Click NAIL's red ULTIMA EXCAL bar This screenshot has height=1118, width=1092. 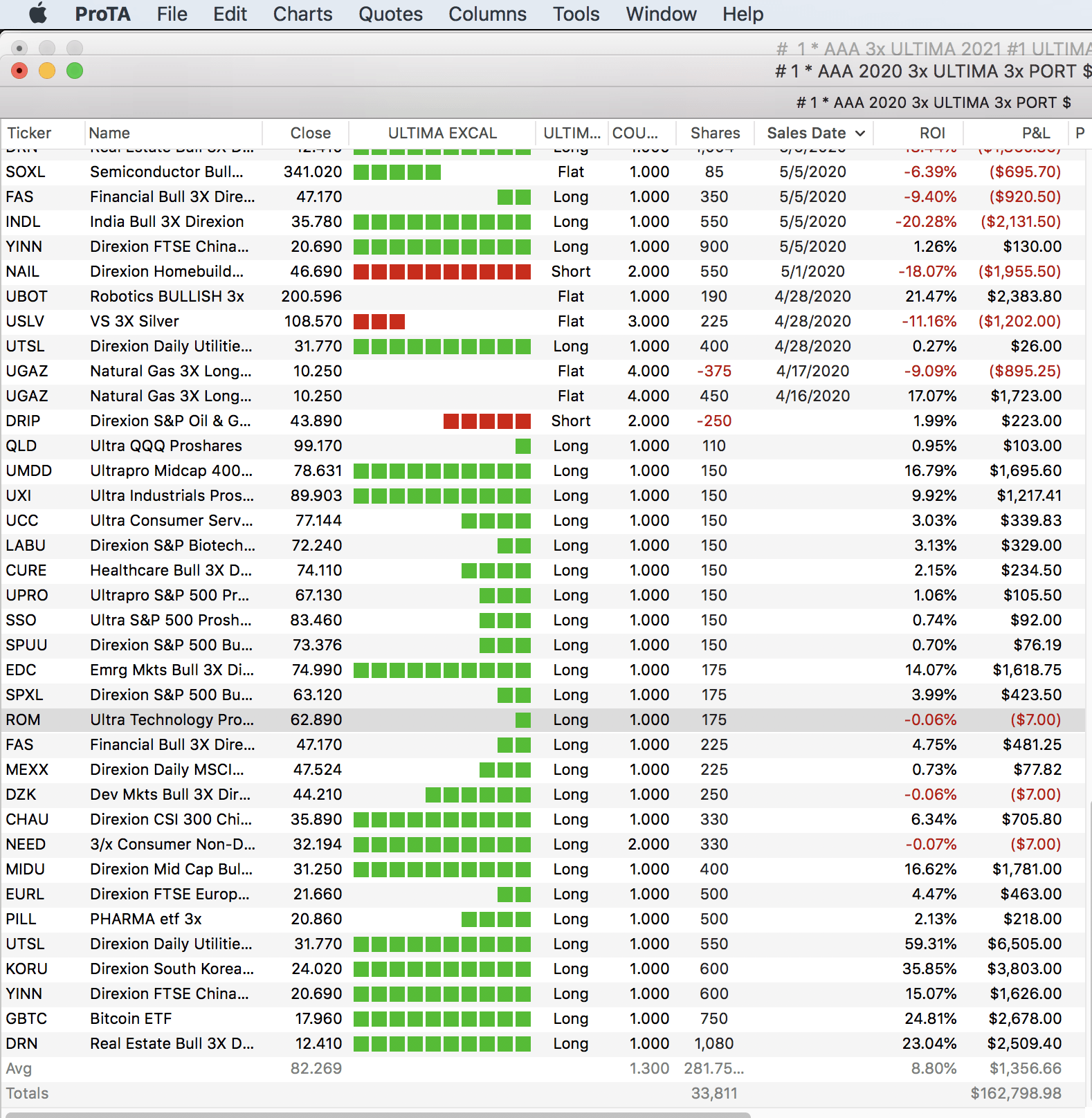442,271
